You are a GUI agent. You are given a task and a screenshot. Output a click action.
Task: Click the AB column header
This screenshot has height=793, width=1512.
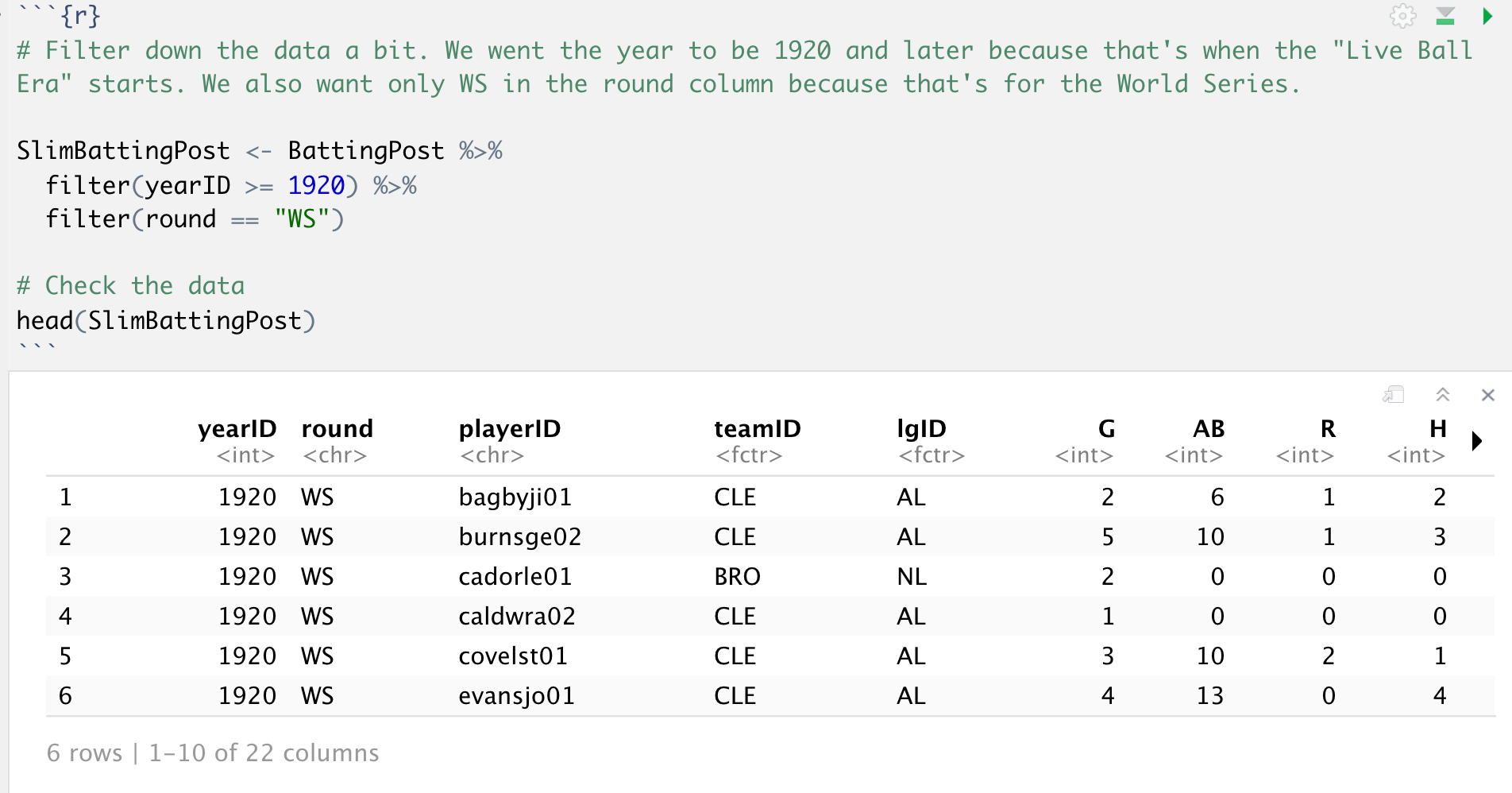click(1208, 429)
